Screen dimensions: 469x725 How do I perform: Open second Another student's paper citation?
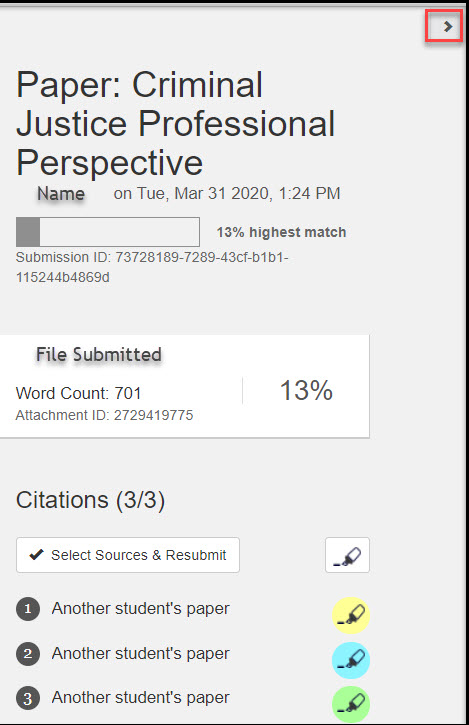pyautogui.click(x=141, y=653)
